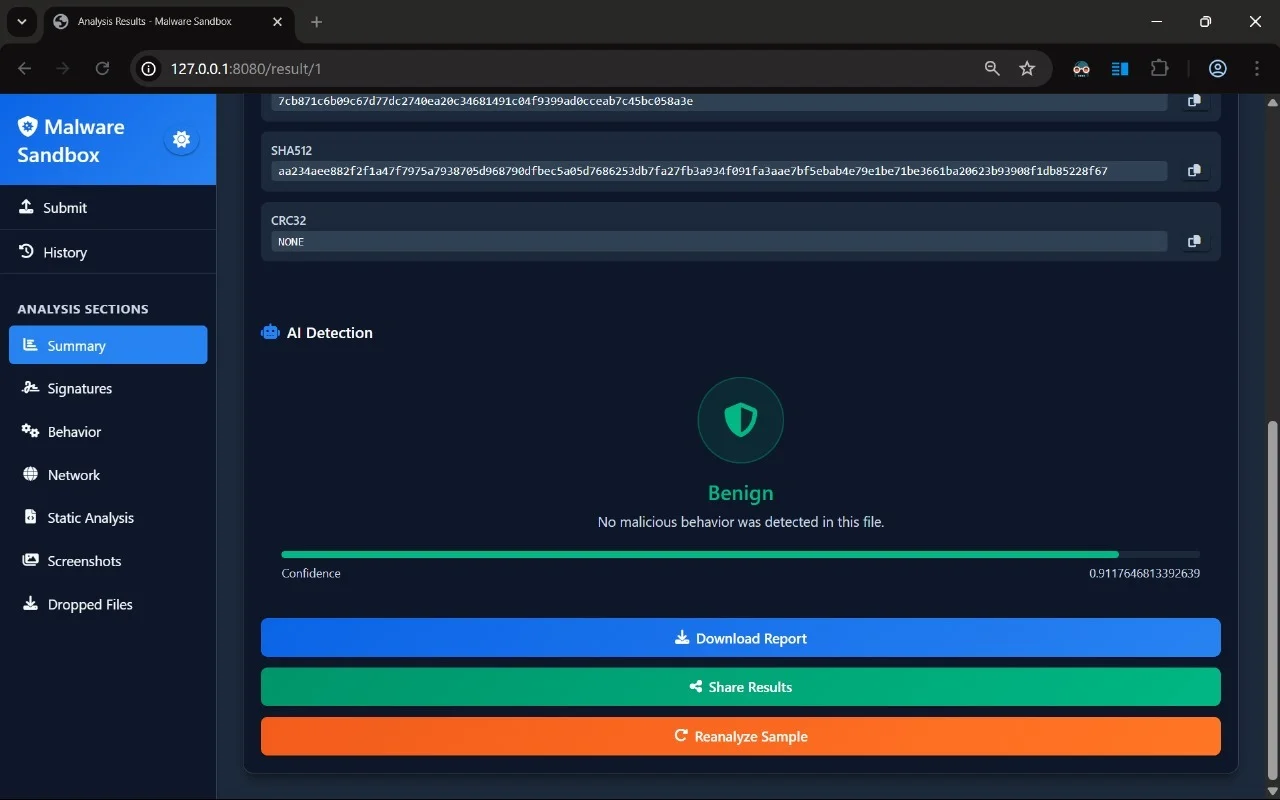Close the Analysis Results browser tab
The height and width of the screenshot is (800, 1280).
[276, 21]
